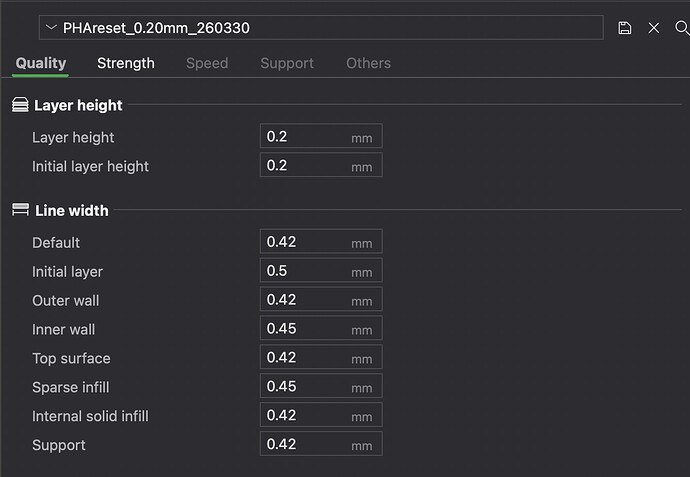
Task: Click the search magnifier icon
Action: pos(682,28)
